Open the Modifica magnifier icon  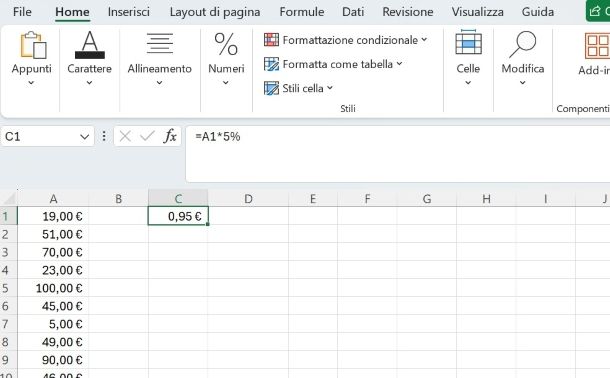point(522,44)
